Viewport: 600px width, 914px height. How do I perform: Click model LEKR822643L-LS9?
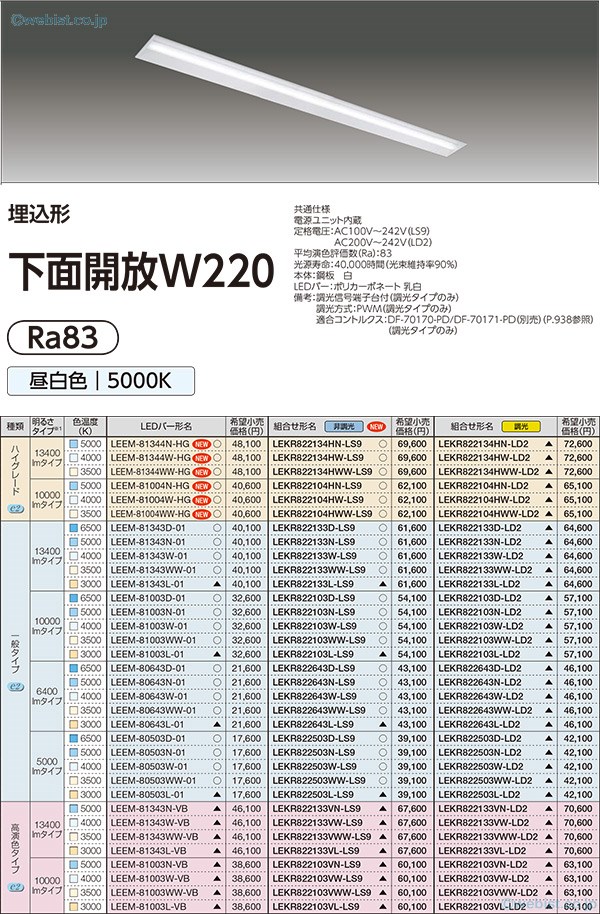(x=313, y=725)
